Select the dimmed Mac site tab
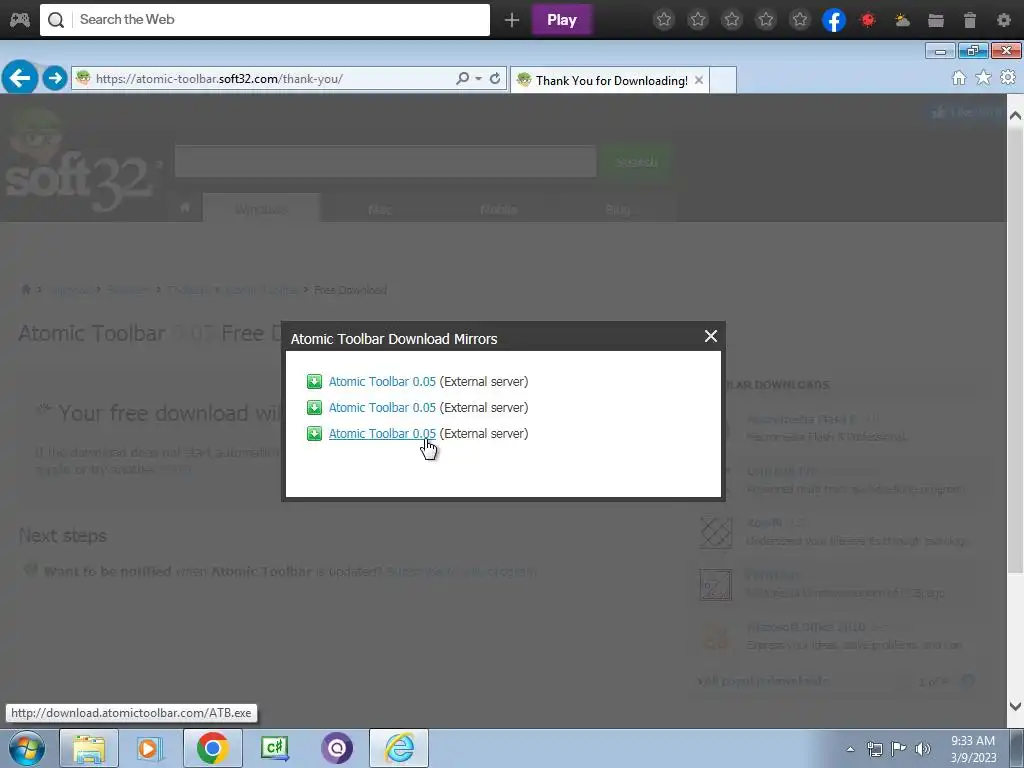Image resolution: width=1024 pixels, height=768 pixels. pos(380,209)
